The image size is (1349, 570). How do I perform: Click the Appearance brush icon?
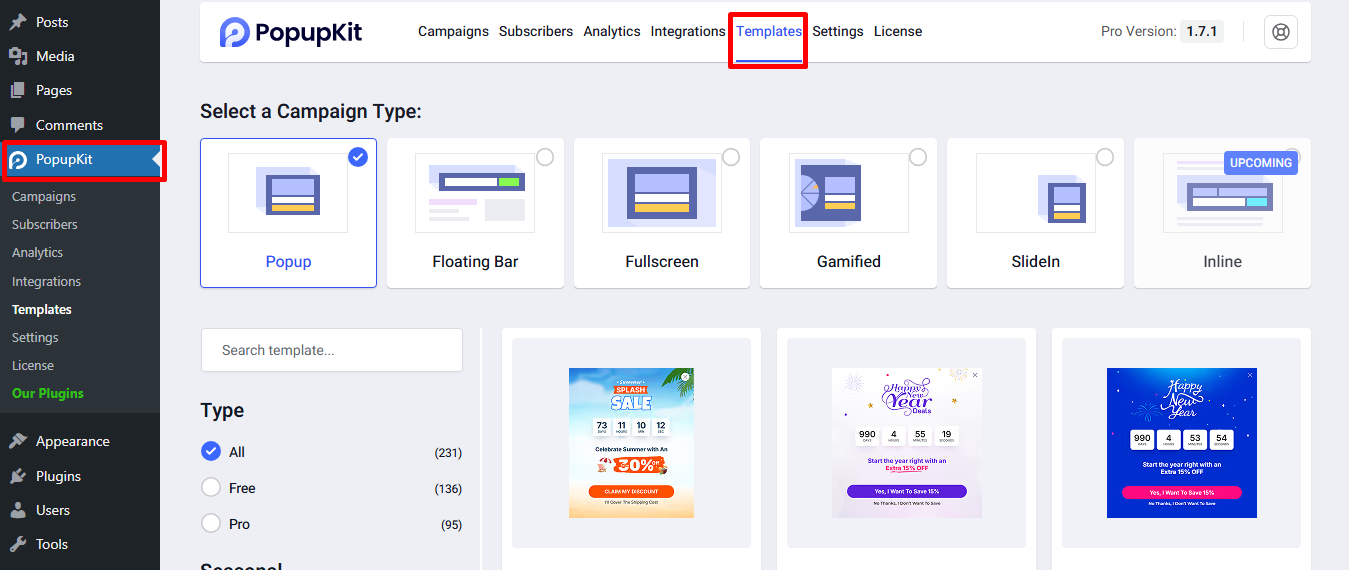point(18,441)
